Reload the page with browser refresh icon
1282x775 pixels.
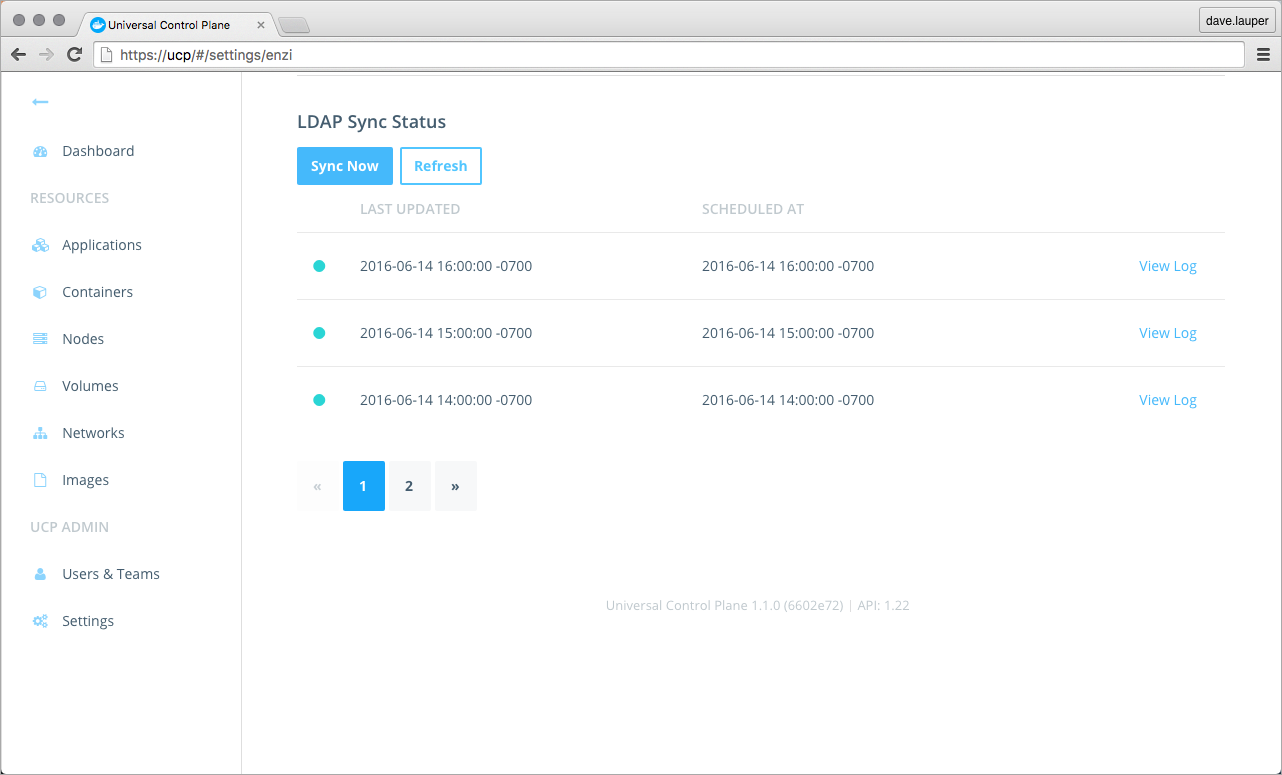click(74, 55)
